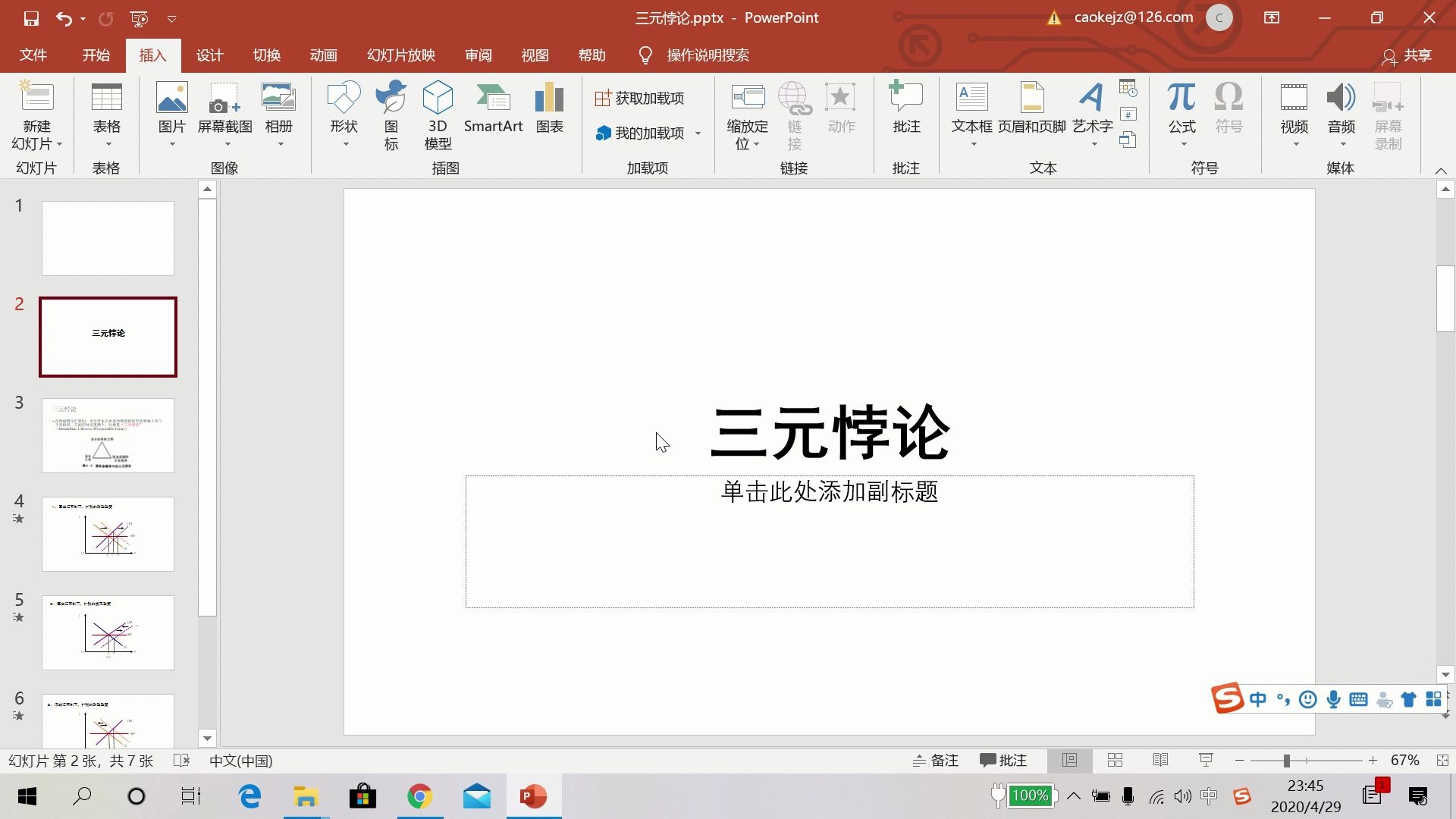Image resolution: width=1456 pixels, height=819 pixels.
Task: Open the Animations (动画) tab
Action: tap(323, 55)
